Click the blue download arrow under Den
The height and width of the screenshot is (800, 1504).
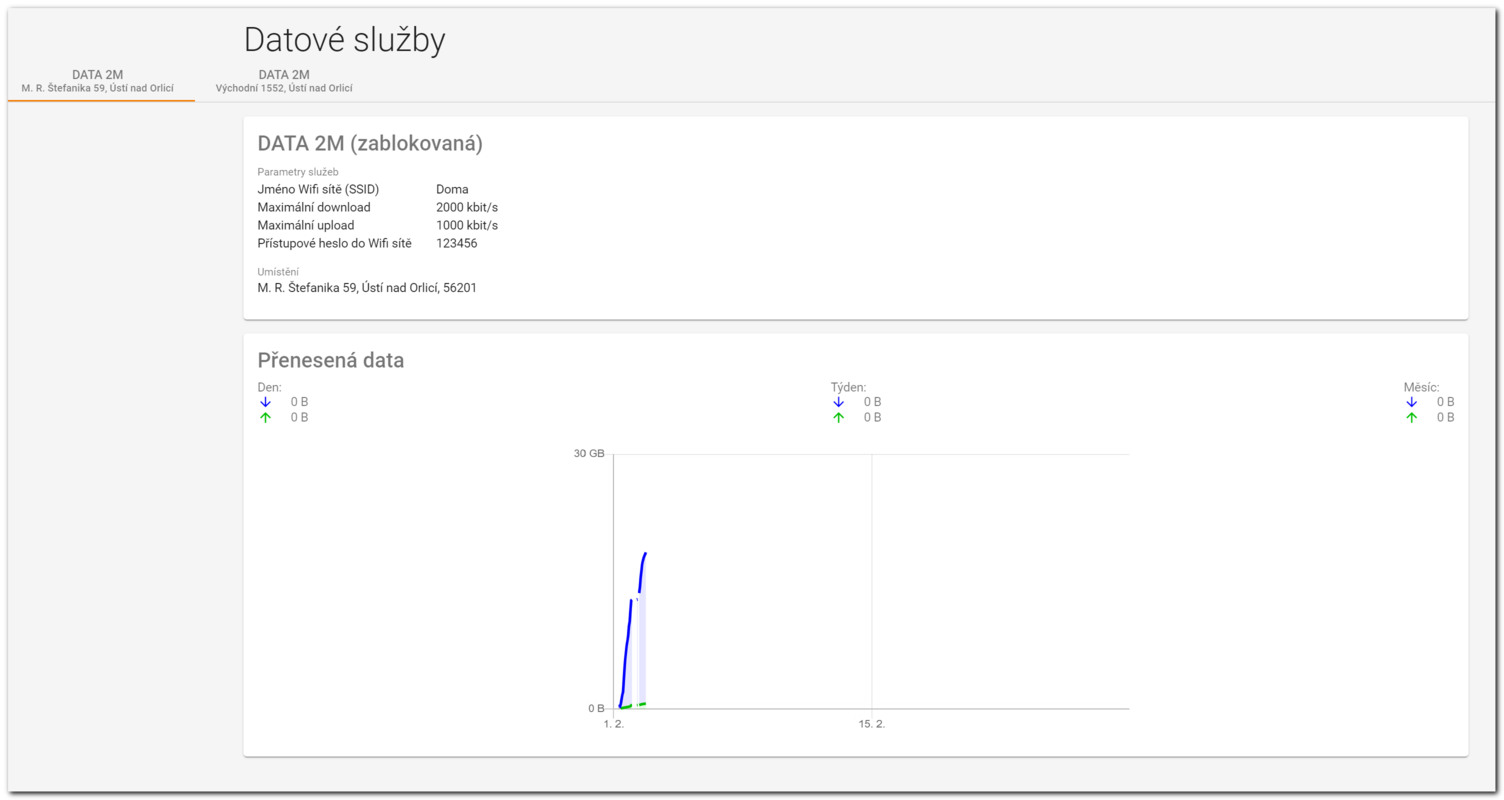point(265,402)
